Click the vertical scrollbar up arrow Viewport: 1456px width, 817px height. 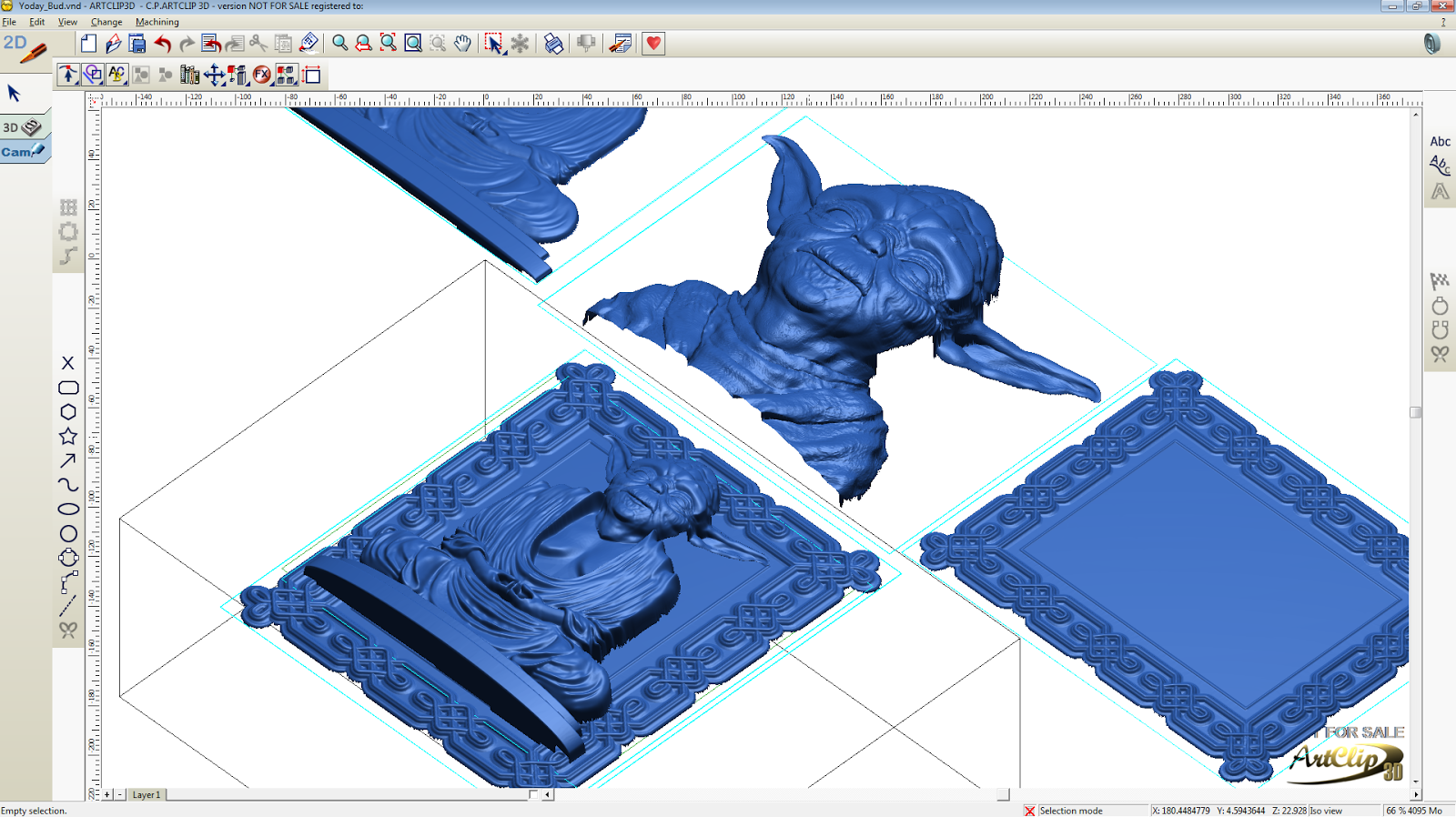coord(1416,114)
